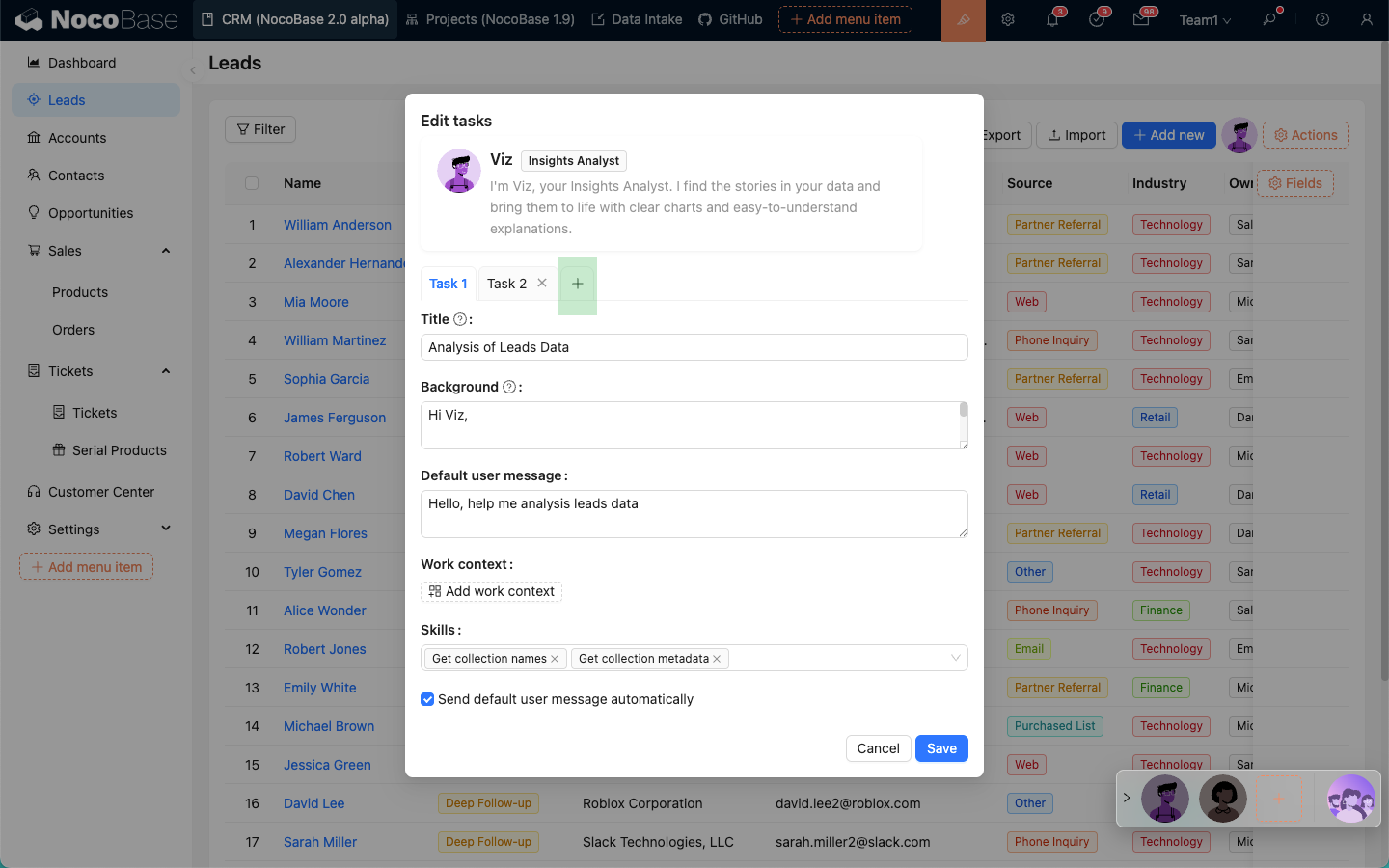Open the settings gear in the top bar

click(x=1008, y=19)
